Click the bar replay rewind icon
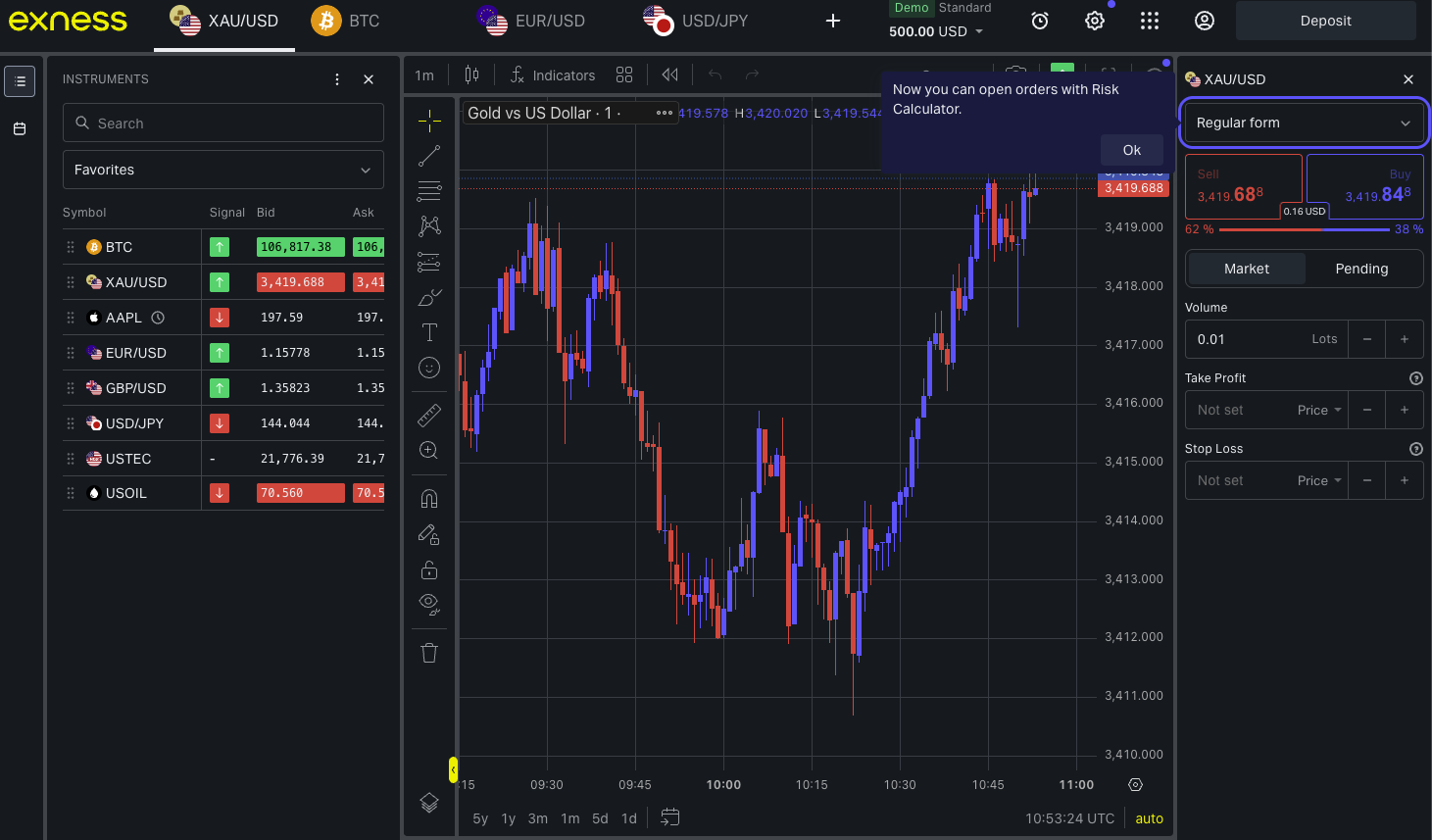1432x840 pixels. (670, 74)
